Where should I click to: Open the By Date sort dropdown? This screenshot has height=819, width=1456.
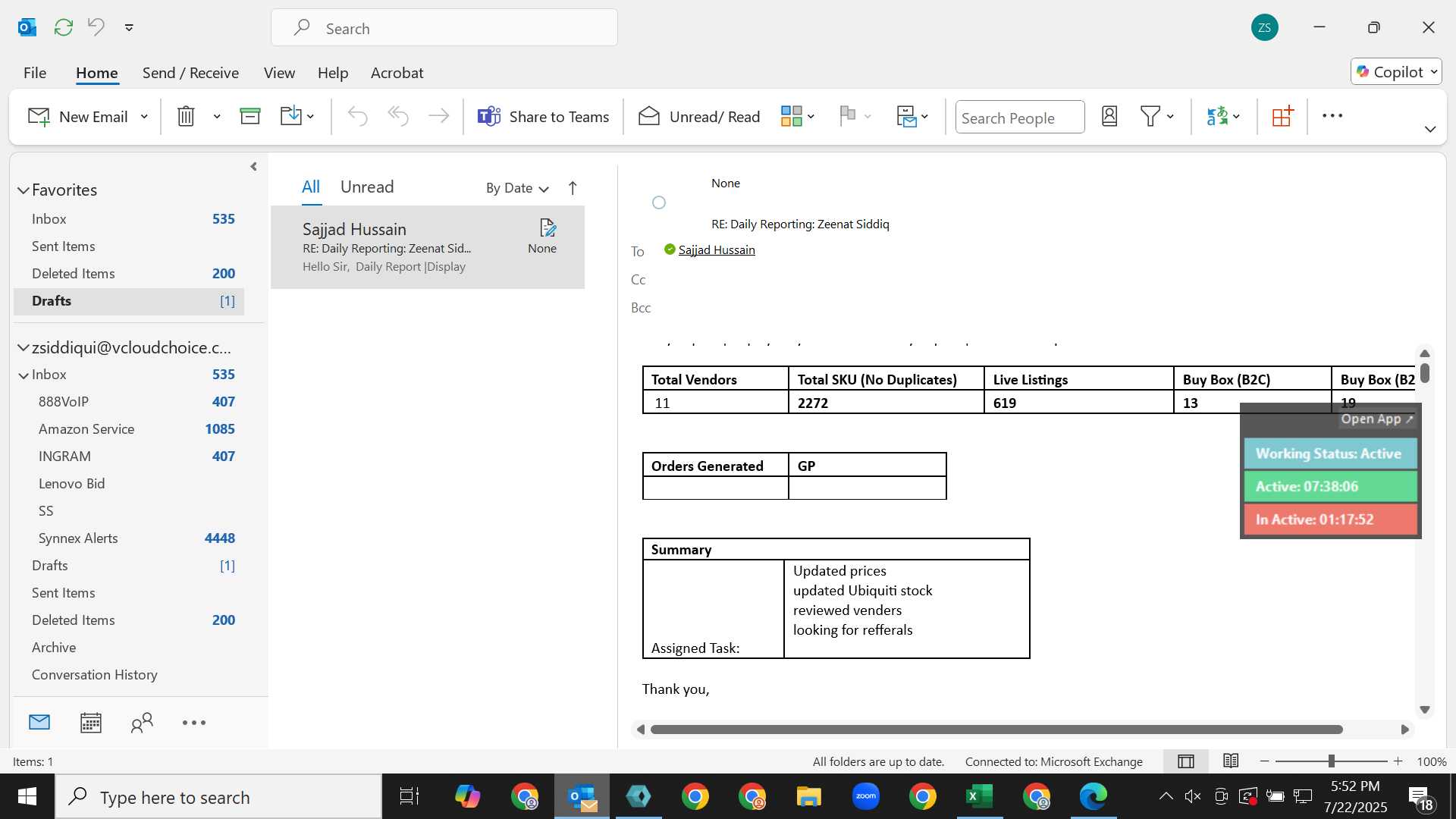pos(517,188)
